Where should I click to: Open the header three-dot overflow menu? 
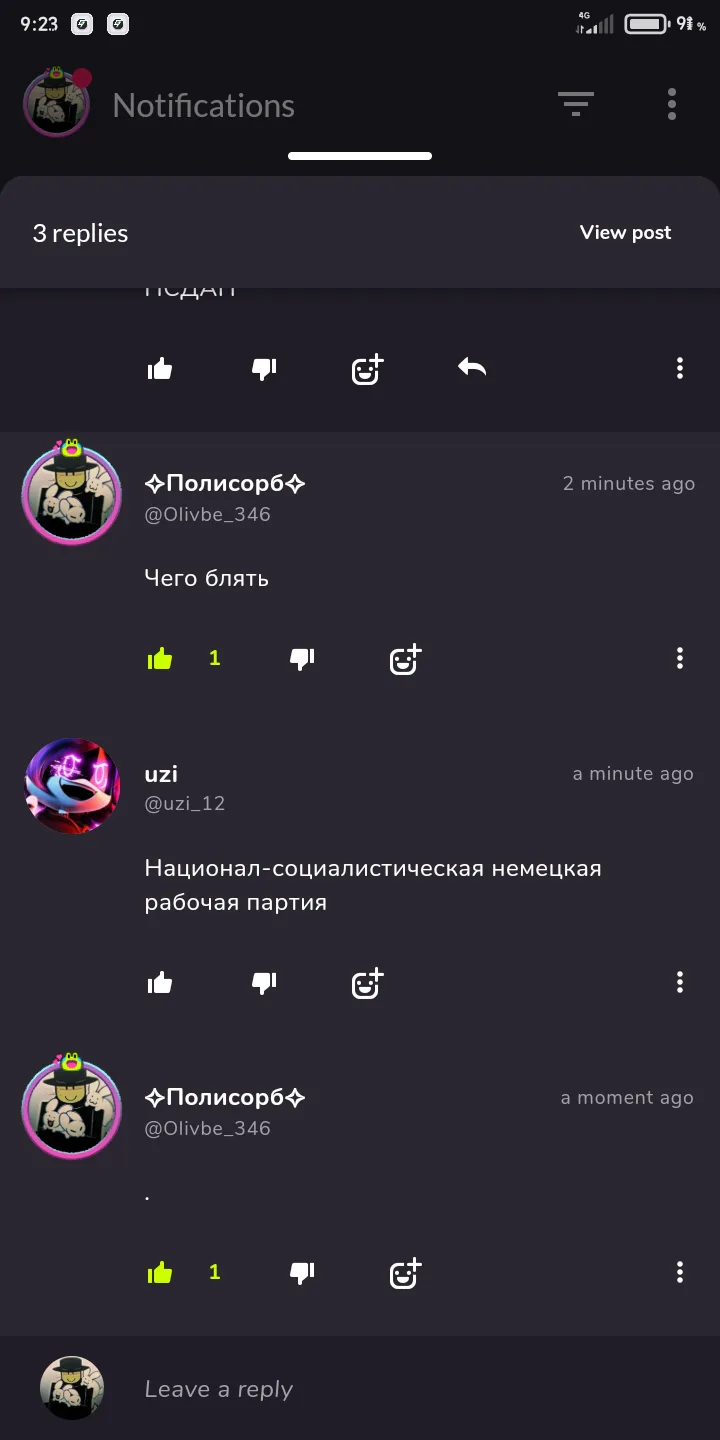pos(672,104)
